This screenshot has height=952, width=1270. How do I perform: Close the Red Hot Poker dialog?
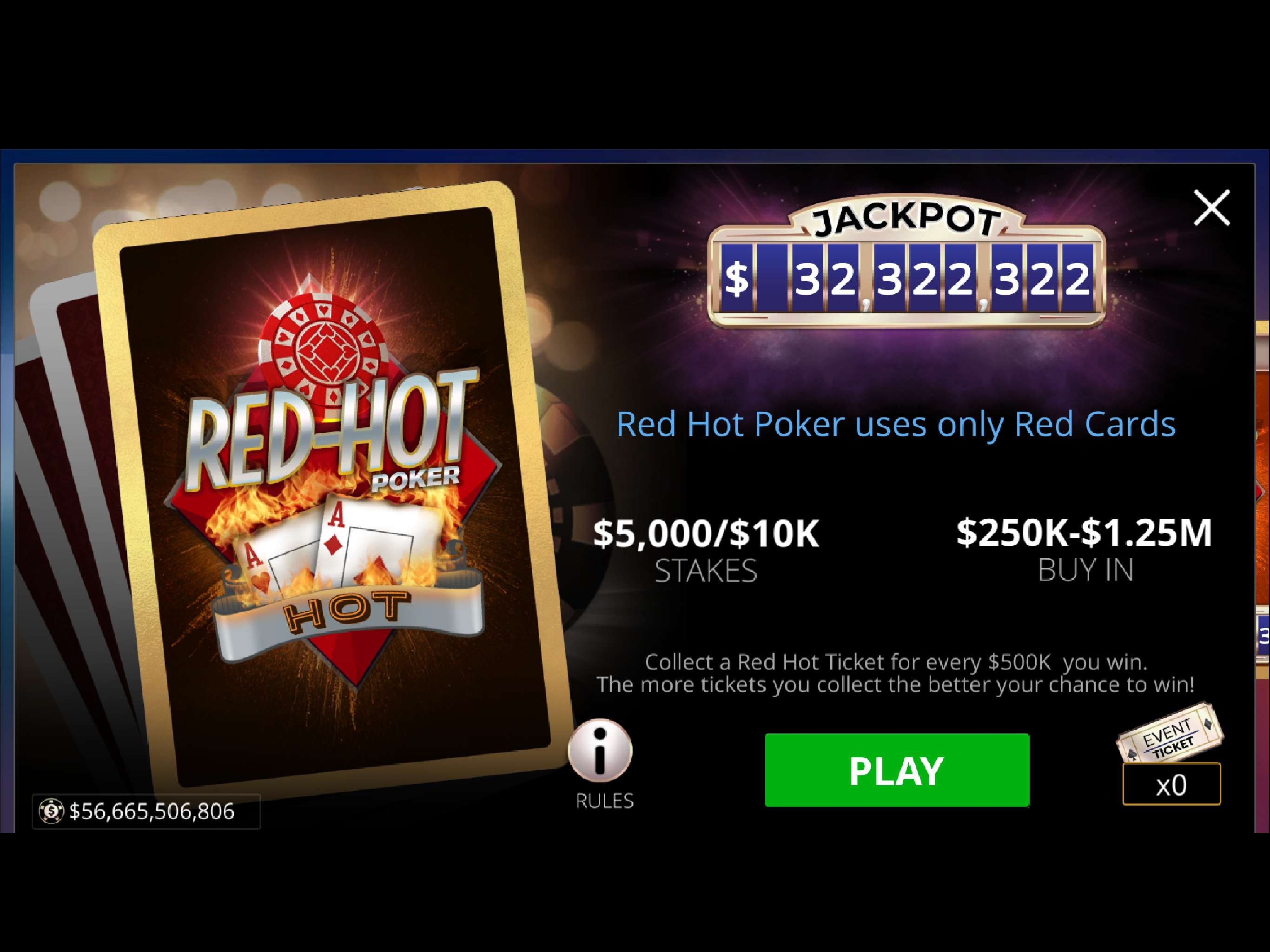[x=1211, y=208]
